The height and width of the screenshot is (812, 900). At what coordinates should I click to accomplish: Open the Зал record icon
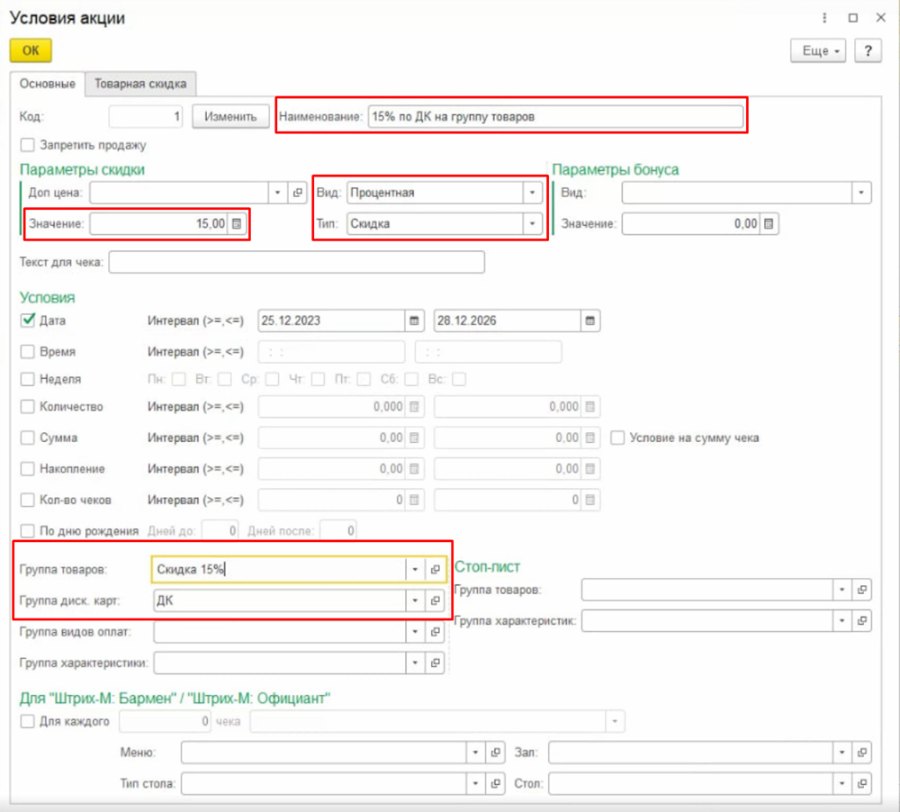click(x=862, y=752)
